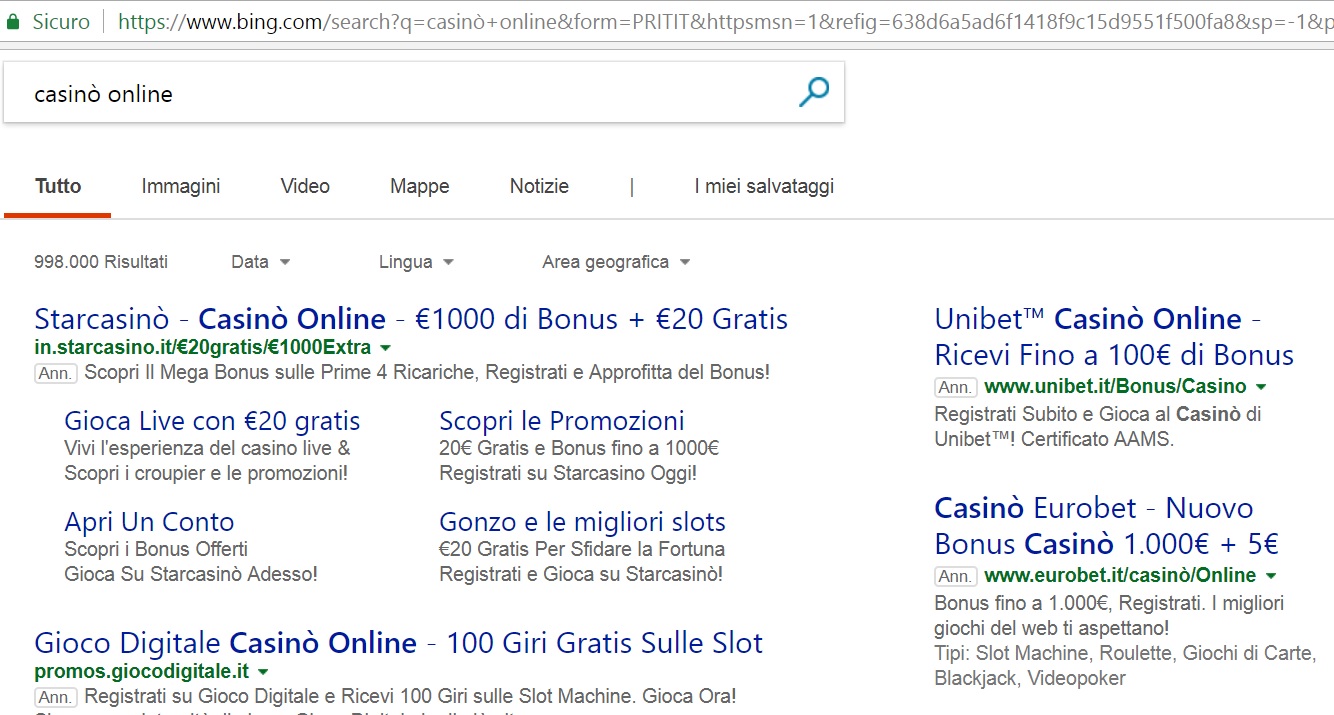Click the text 'Registrati su Starcasino Oggi!'
The width and height of the screenshot is (1334, 715).
pos(568,474)
